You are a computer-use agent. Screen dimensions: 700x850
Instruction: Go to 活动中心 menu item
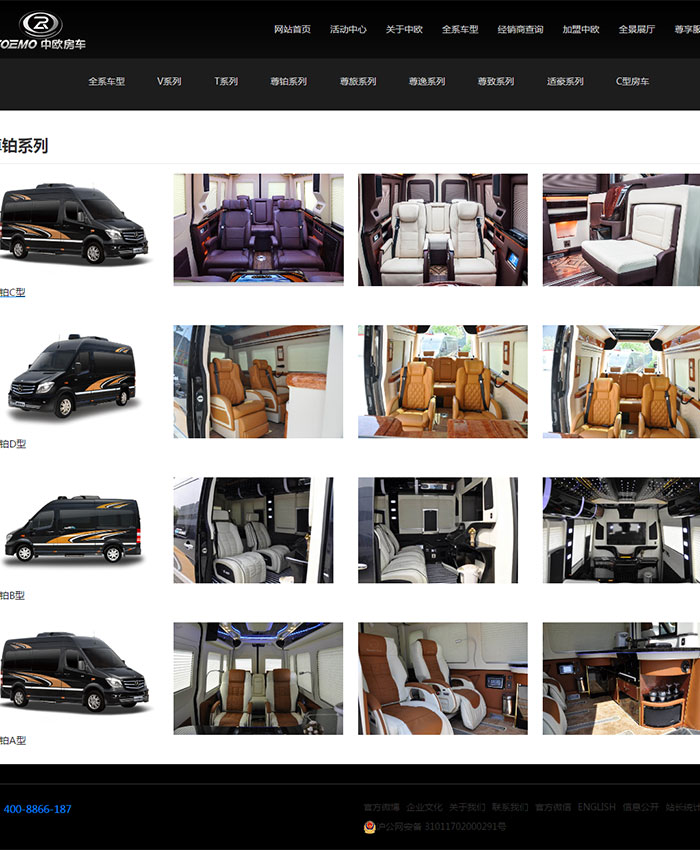(x=348, y=30)
